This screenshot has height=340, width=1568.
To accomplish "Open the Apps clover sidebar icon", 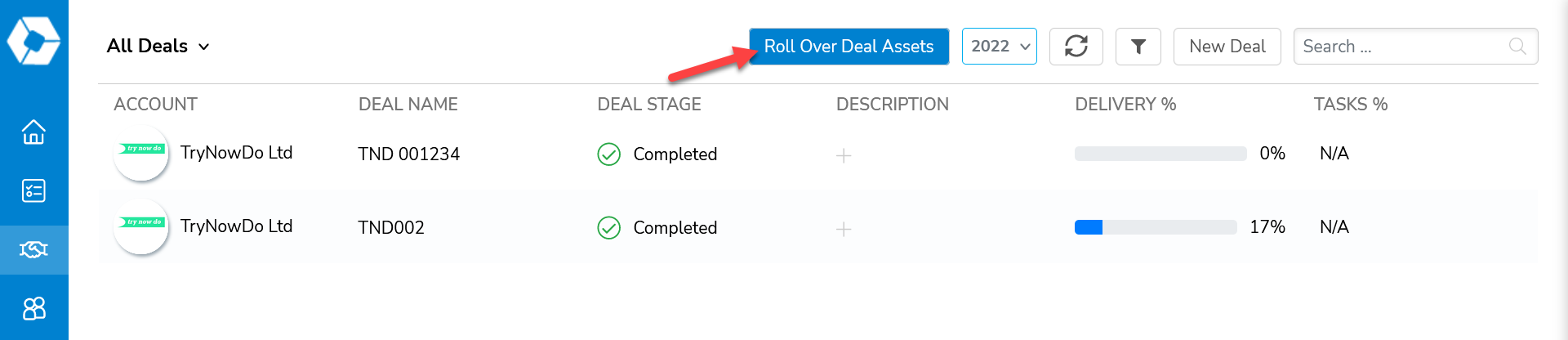I will coord(33,308).
